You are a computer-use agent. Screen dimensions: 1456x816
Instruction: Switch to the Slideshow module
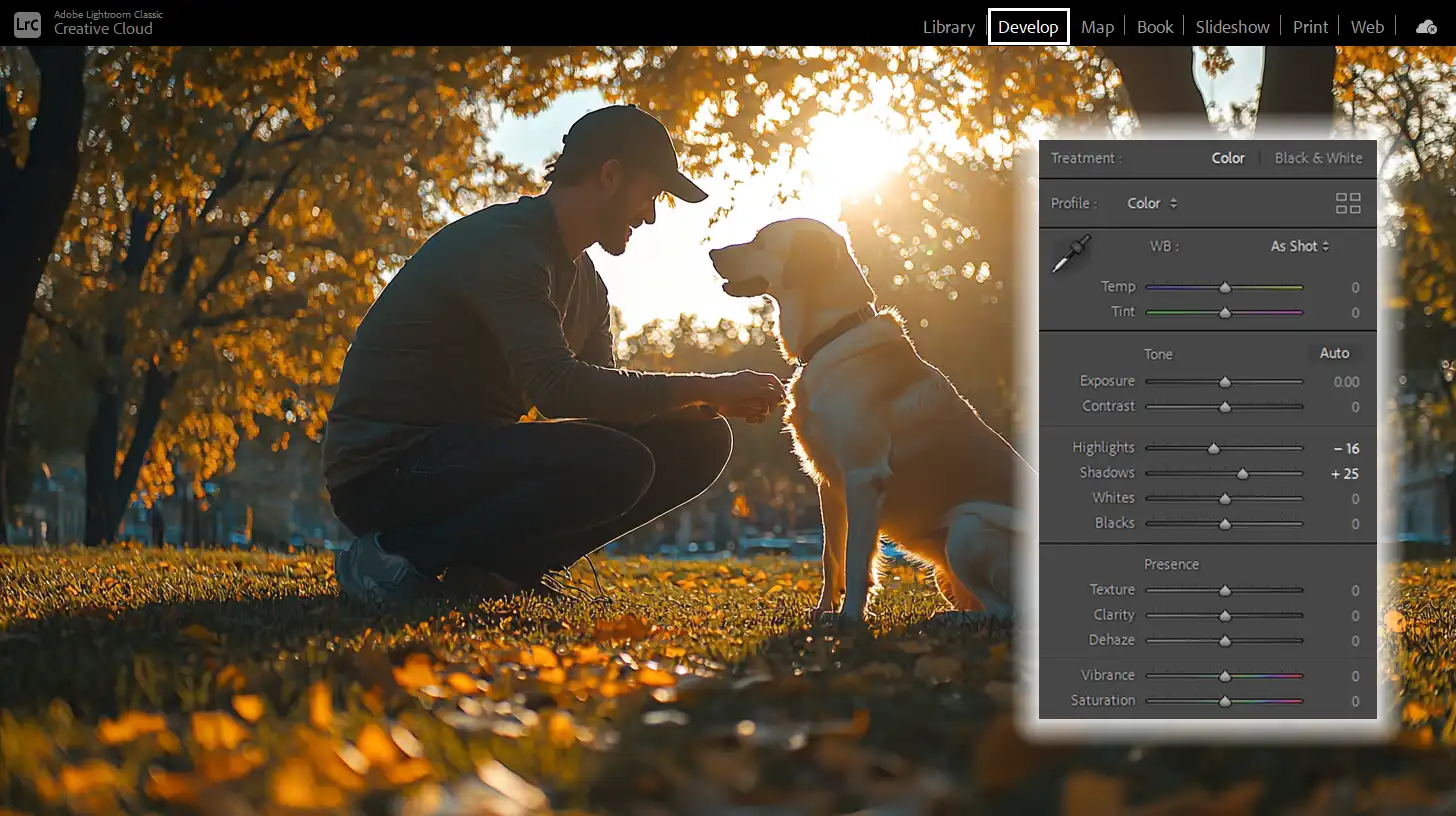click(x=1232, y=27)
